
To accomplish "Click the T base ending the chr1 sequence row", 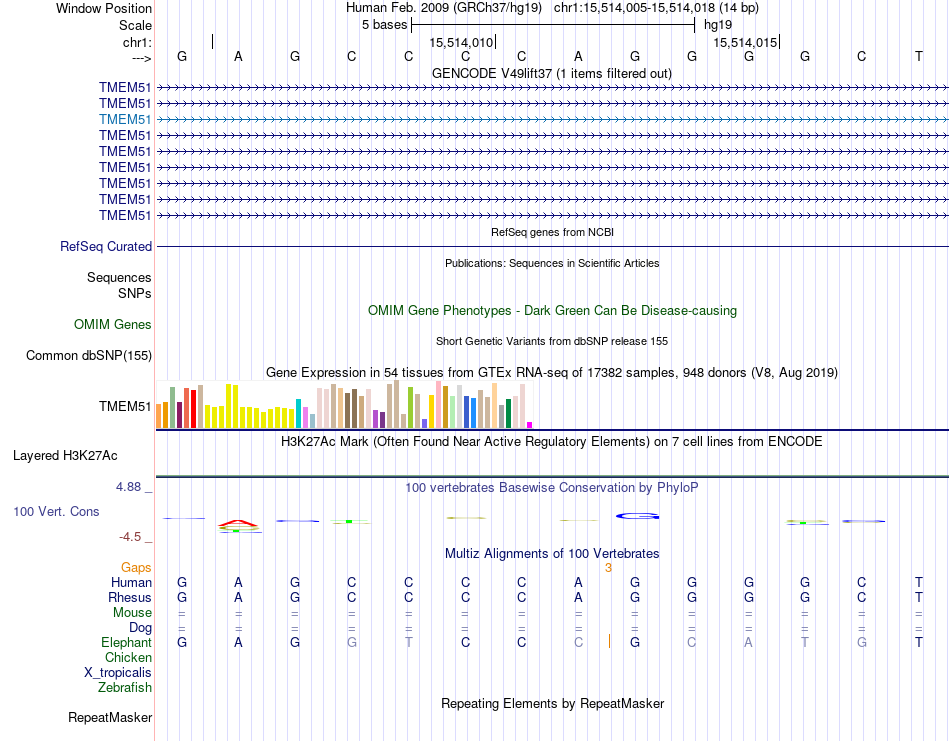I will [918, 56].
